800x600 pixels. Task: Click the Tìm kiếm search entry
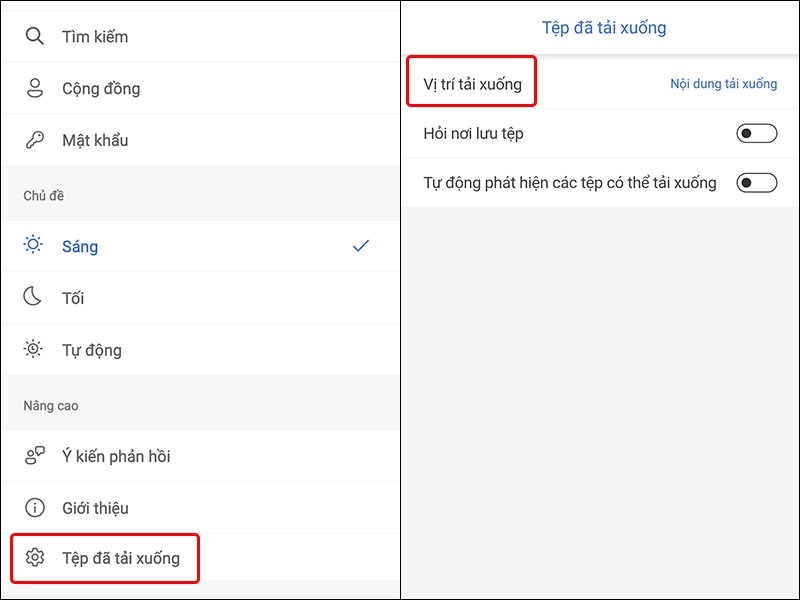95,36
